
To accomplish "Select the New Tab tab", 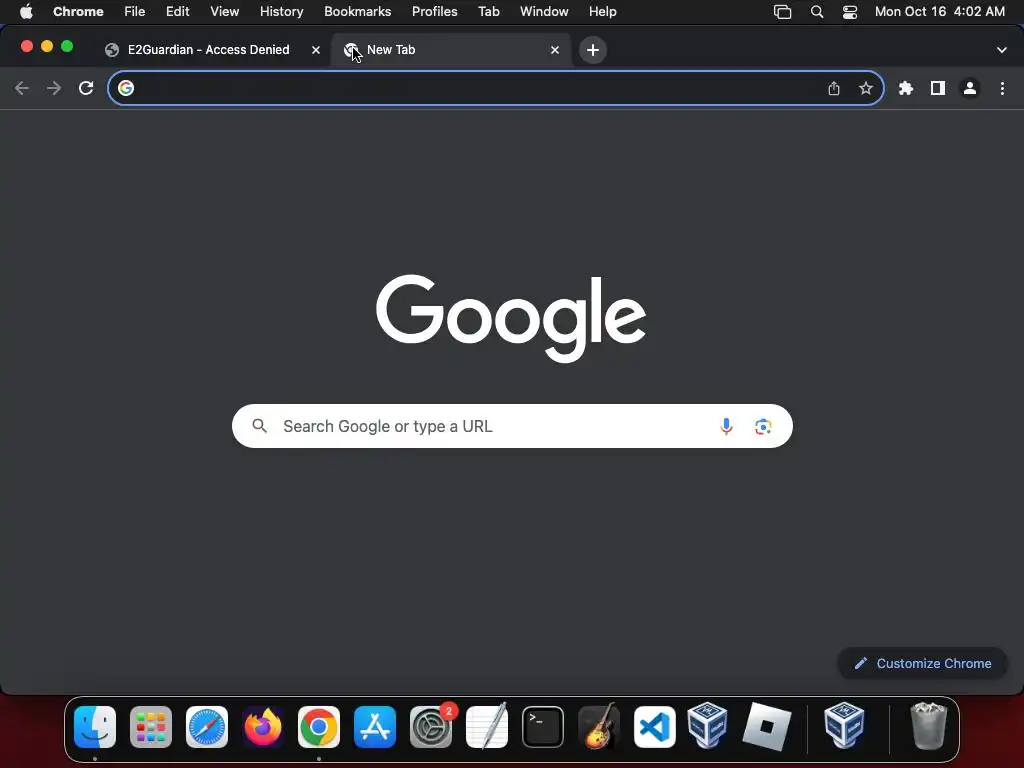I will (451, 50).
